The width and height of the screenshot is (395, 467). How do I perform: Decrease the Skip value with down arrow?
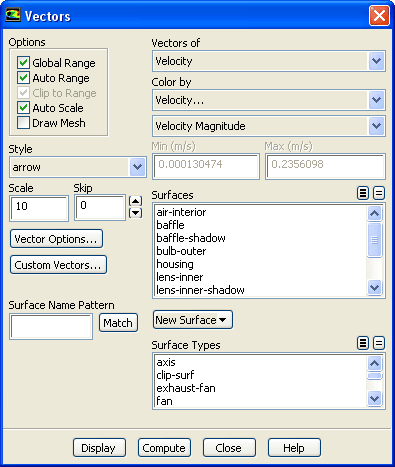(x=135, y=213)
